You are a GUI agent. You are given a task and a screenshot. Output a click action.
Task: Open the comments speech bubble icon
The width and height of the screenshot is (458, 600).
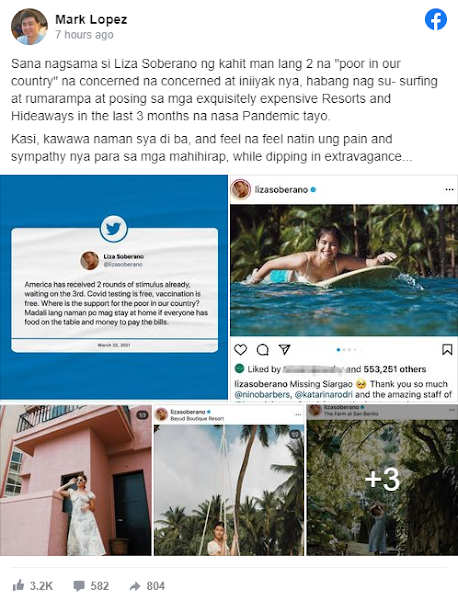click(79, 586)
